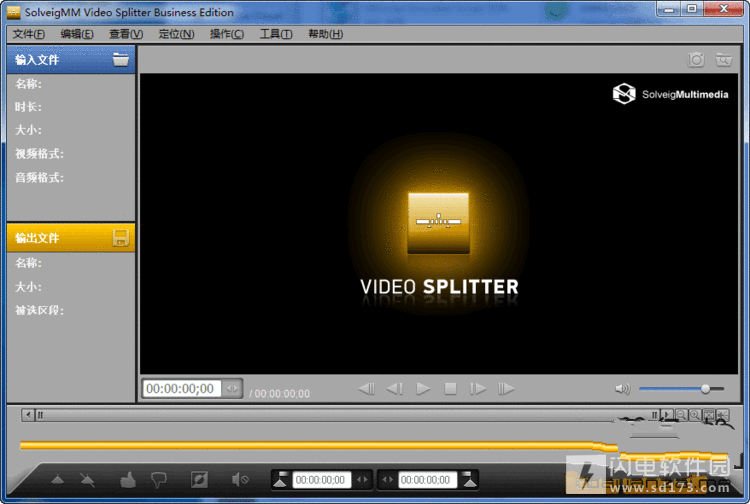Click the set-start-marker flag icon
The image size is (750, 504).
[280, 480]
